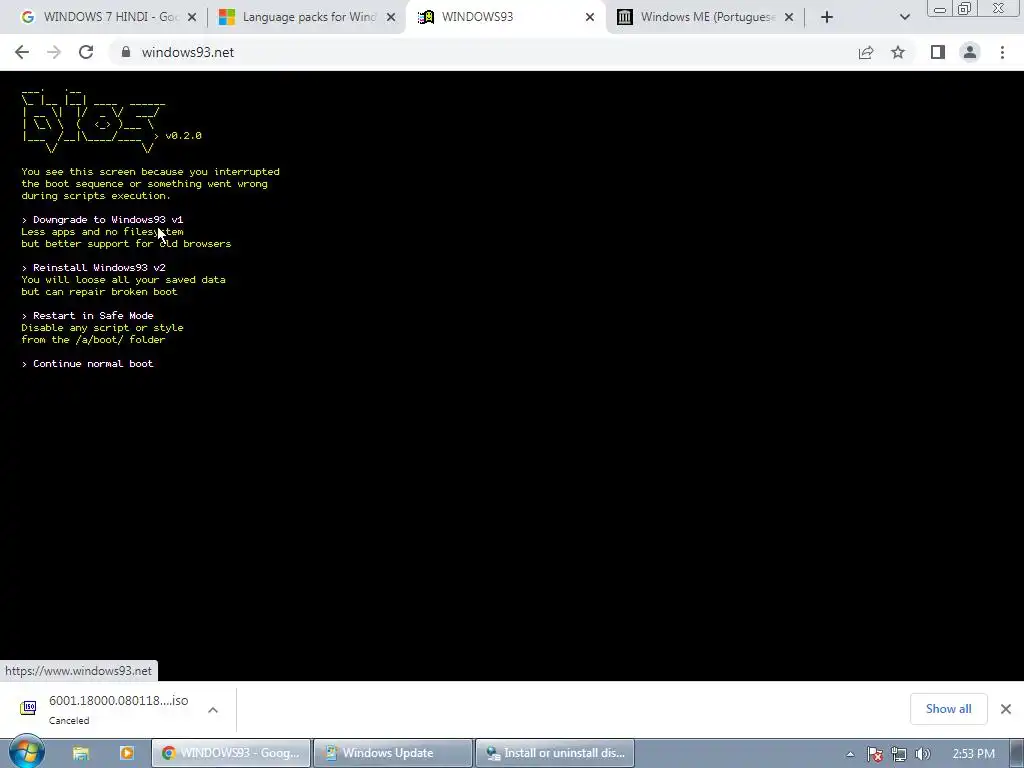The image size is (1024, 768).
Task: Launch Windows Media Player from taskbar
Action: (x=127, y=753)
